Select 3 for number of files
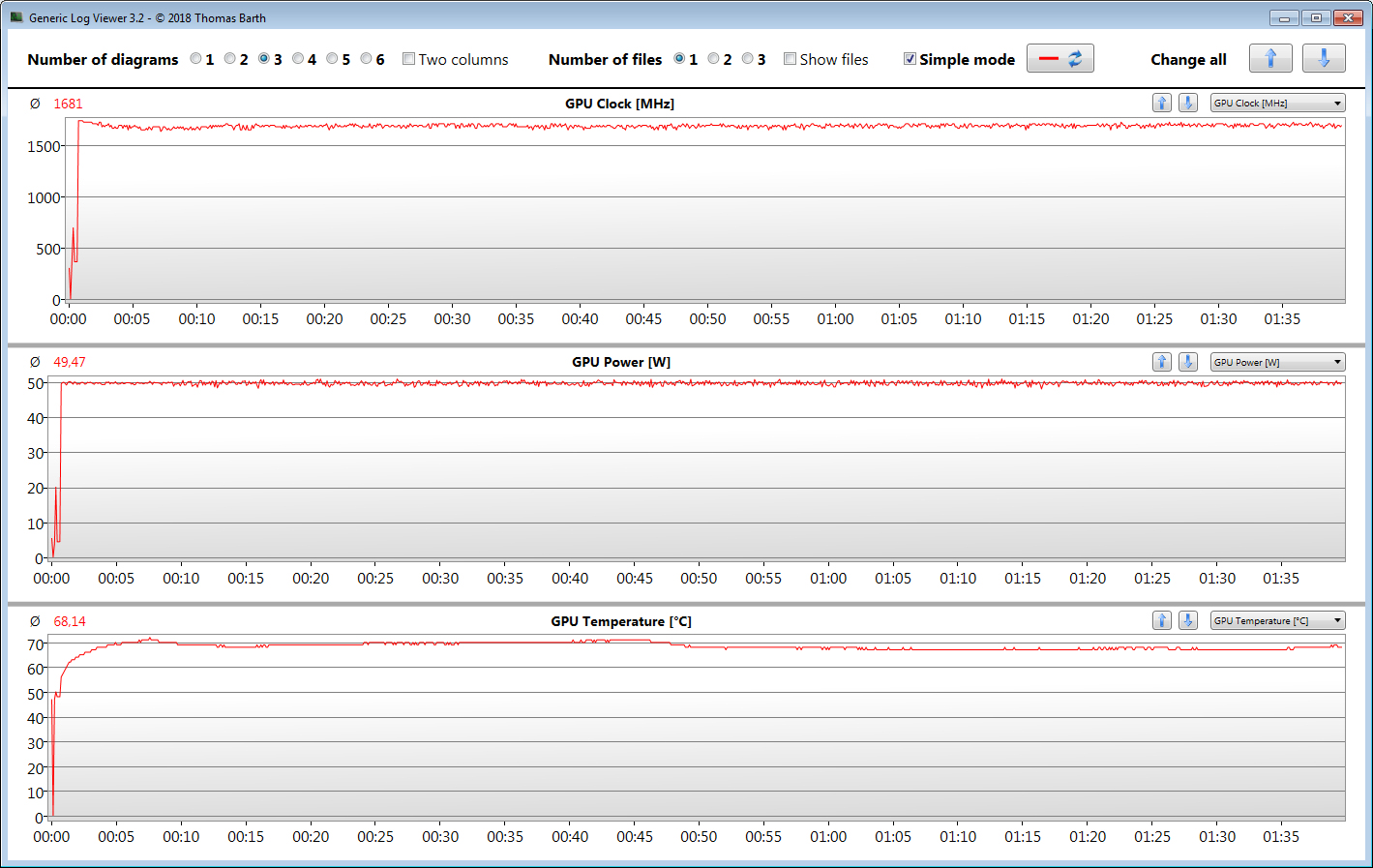This screenshot has width=1373, height=868. click(x=747, y=59)
